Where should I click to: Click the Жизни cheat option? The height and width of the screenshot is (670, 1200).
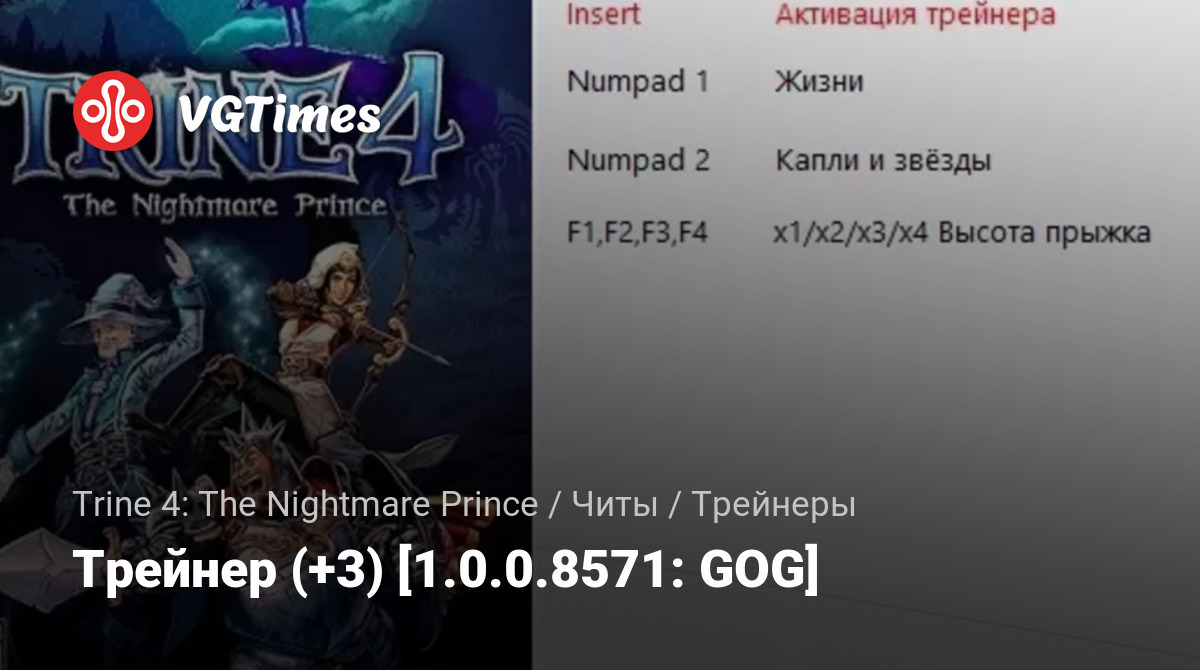click(x=818, y=81)
